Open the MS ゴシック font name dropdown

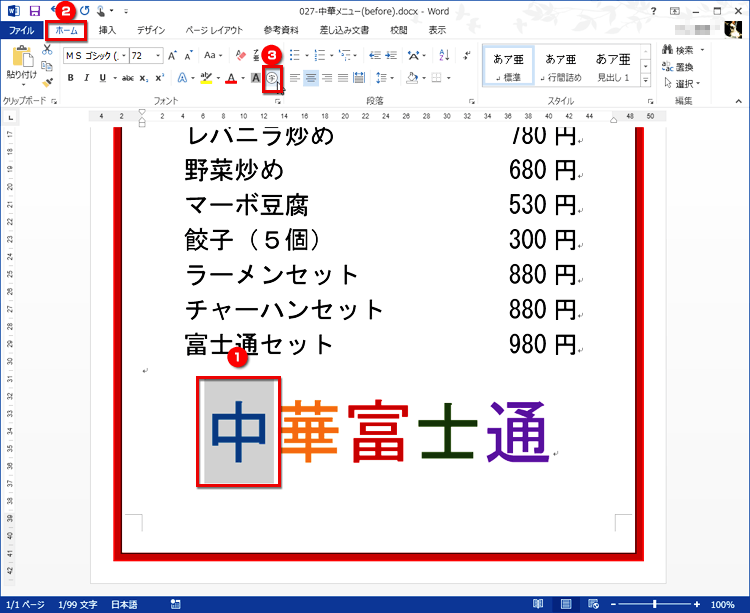[x=124, y=56]
